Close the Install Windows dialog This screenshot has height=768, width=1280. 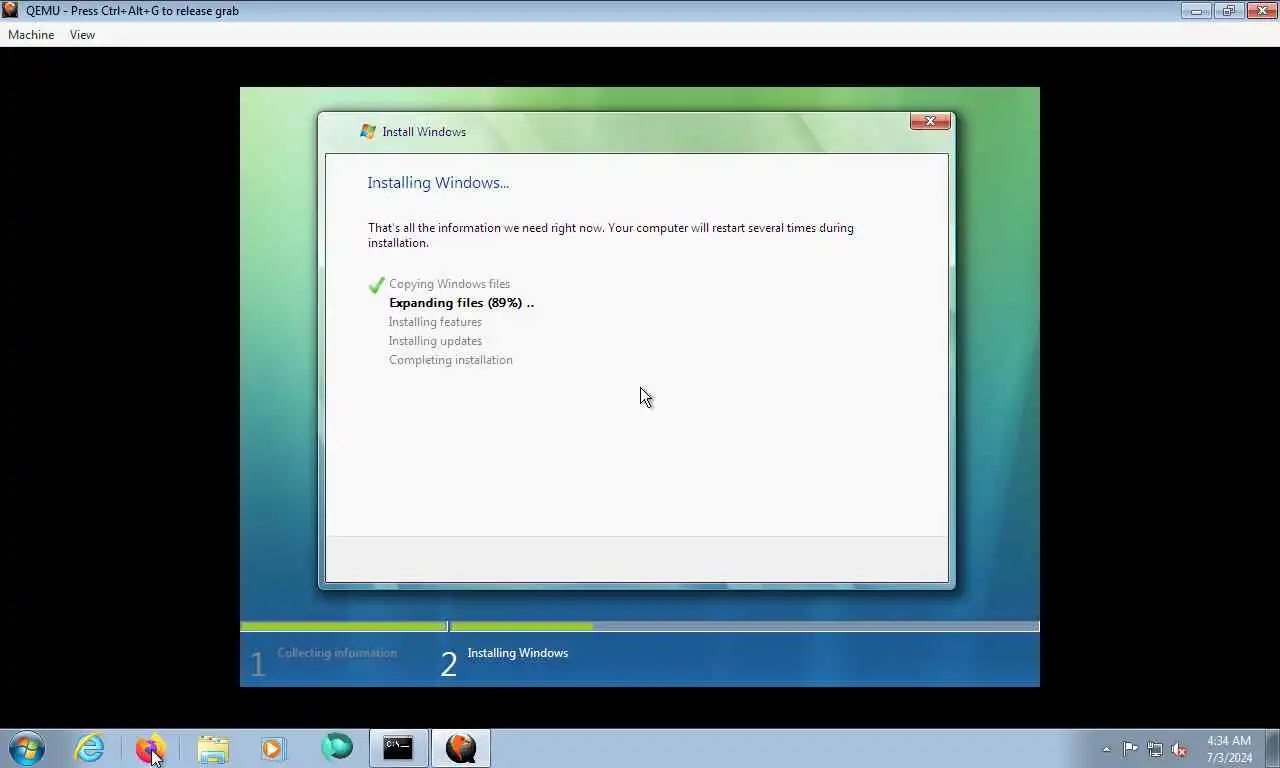coord(930,121)
